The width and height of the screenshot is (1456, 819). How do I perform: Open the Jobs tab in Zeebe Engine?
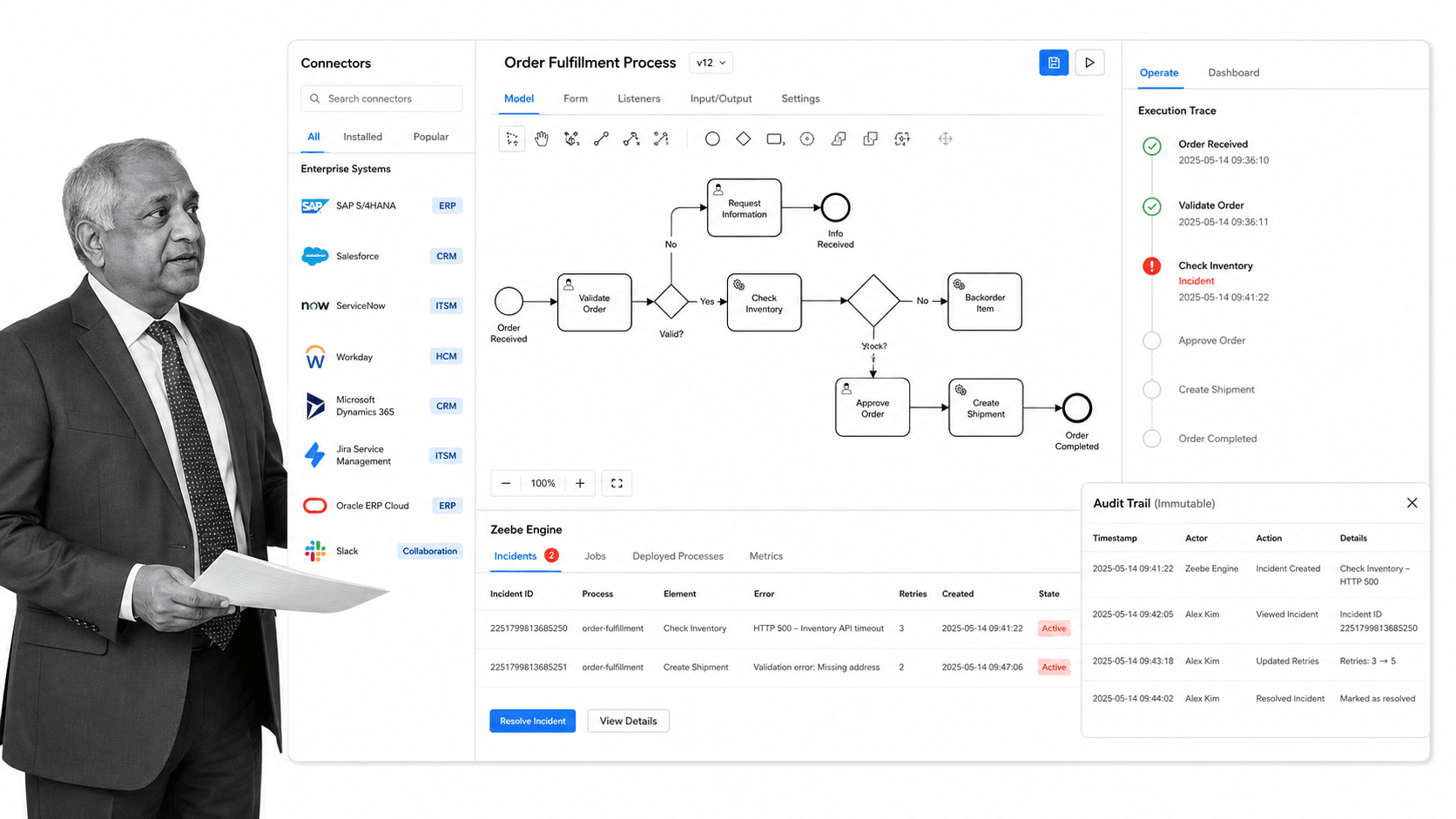tap(595, 556)
